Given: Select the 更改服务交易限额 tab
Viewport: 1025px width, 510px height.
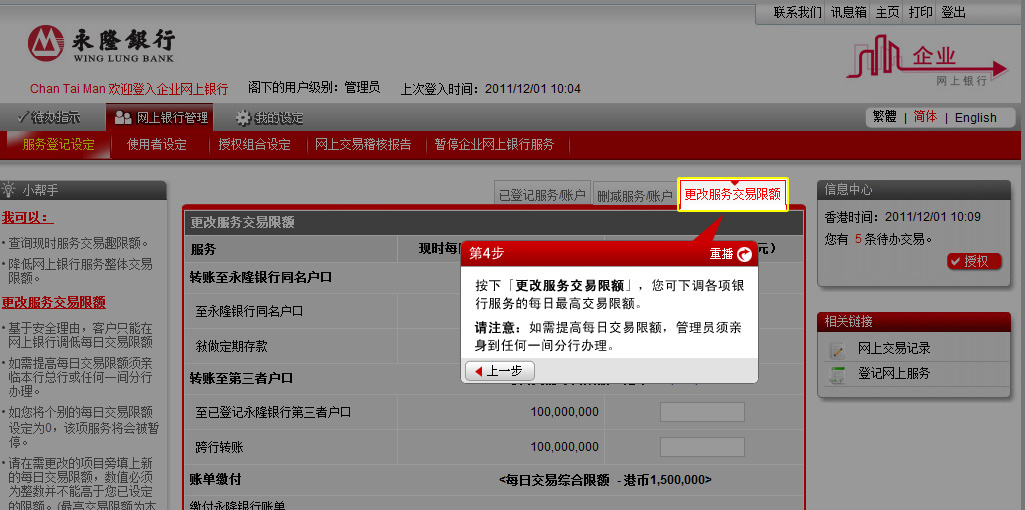Looking at the screenshot, I should (732, 195).
